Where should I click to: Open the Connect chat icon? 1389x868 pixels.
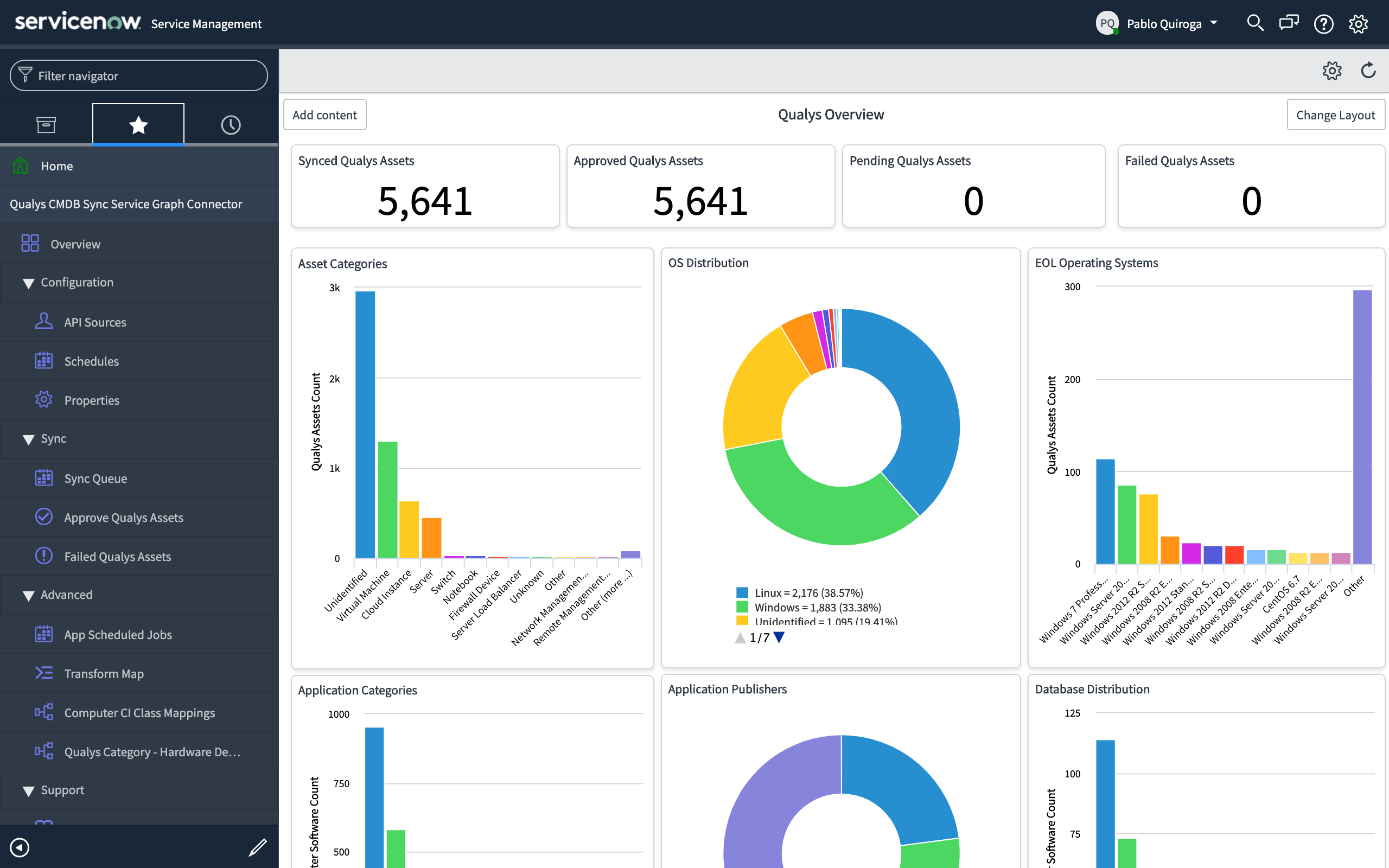(x=1289, y=23)
